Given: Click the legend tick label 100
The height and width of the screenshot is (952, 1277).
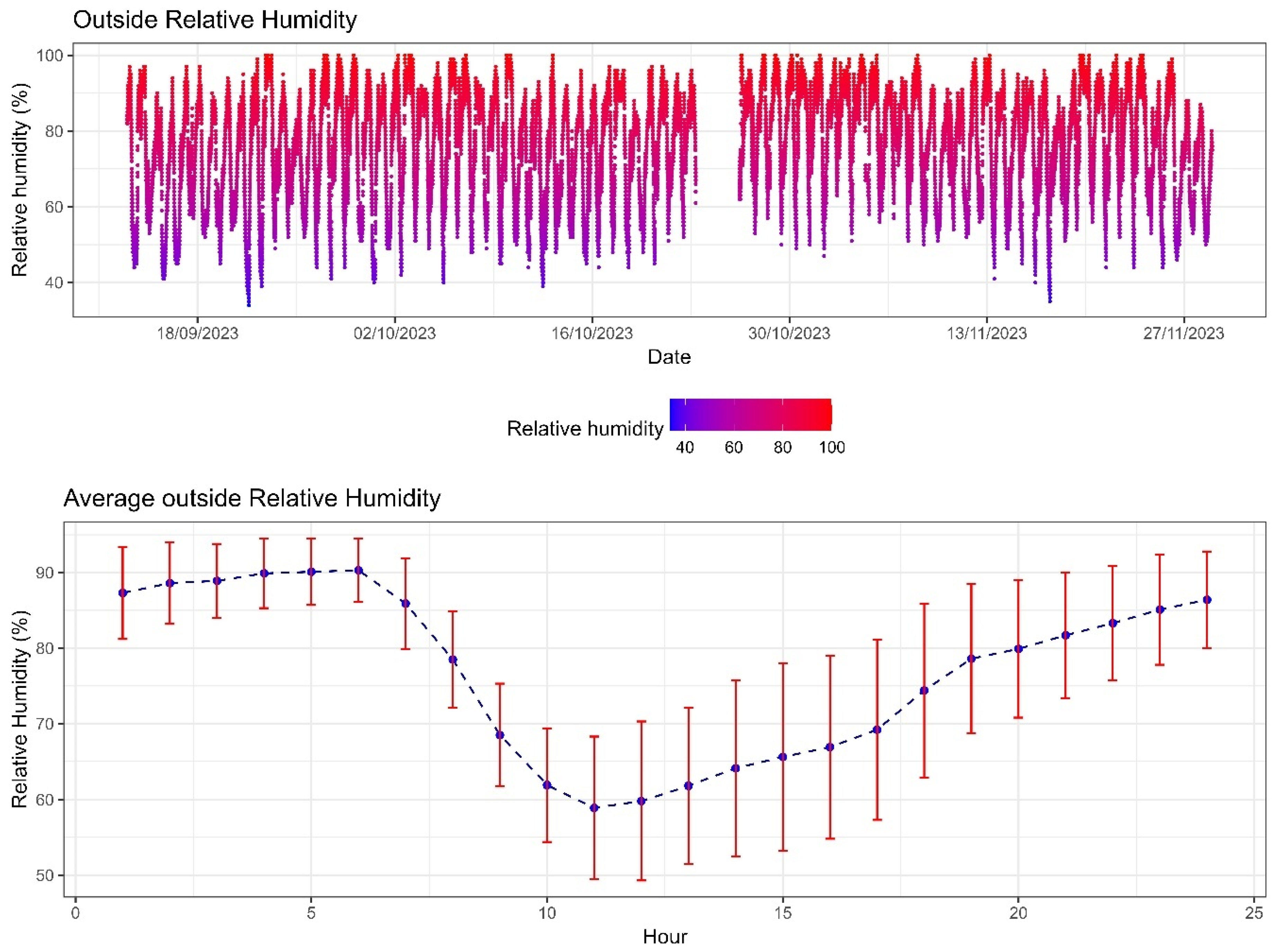Looking at the screenshot, I should (832, 448).
